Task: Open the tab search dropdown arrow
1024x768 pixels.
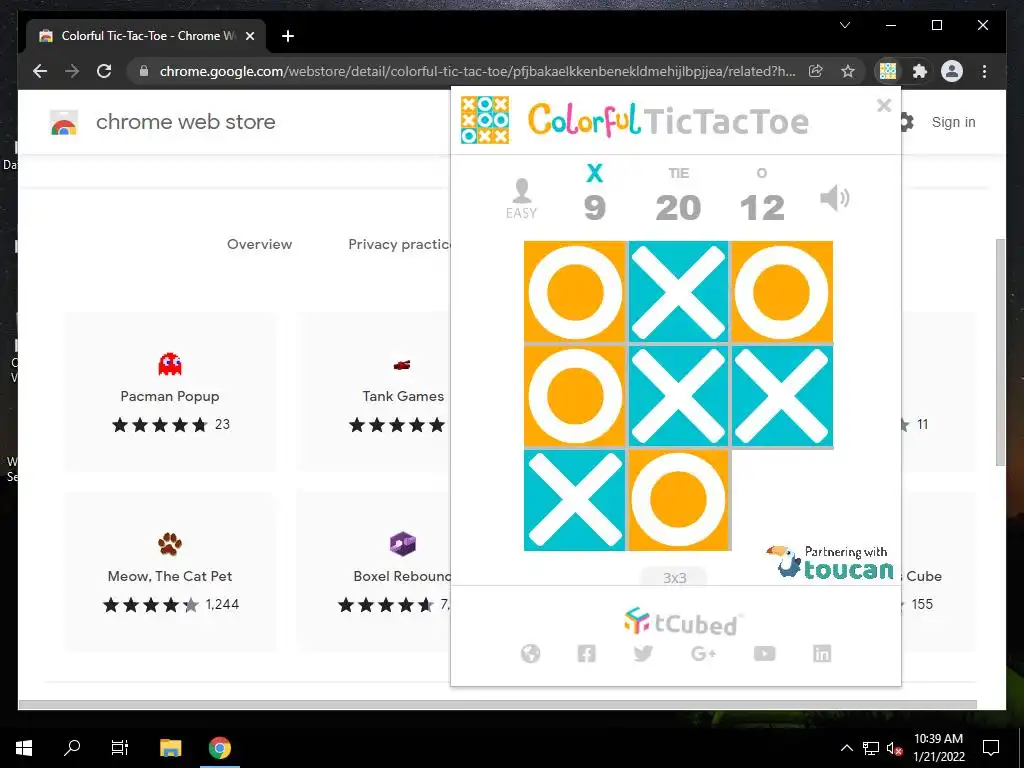Action: coord(844,25)
